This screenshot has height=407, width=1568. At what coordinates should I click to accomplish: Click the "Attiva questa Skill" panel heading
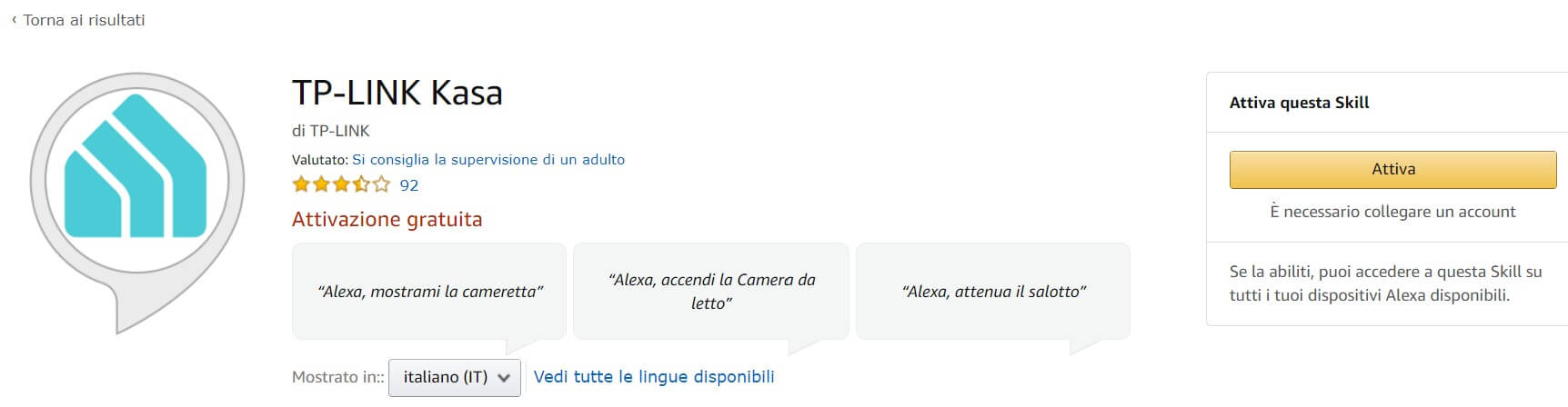tap(1299, 103)
